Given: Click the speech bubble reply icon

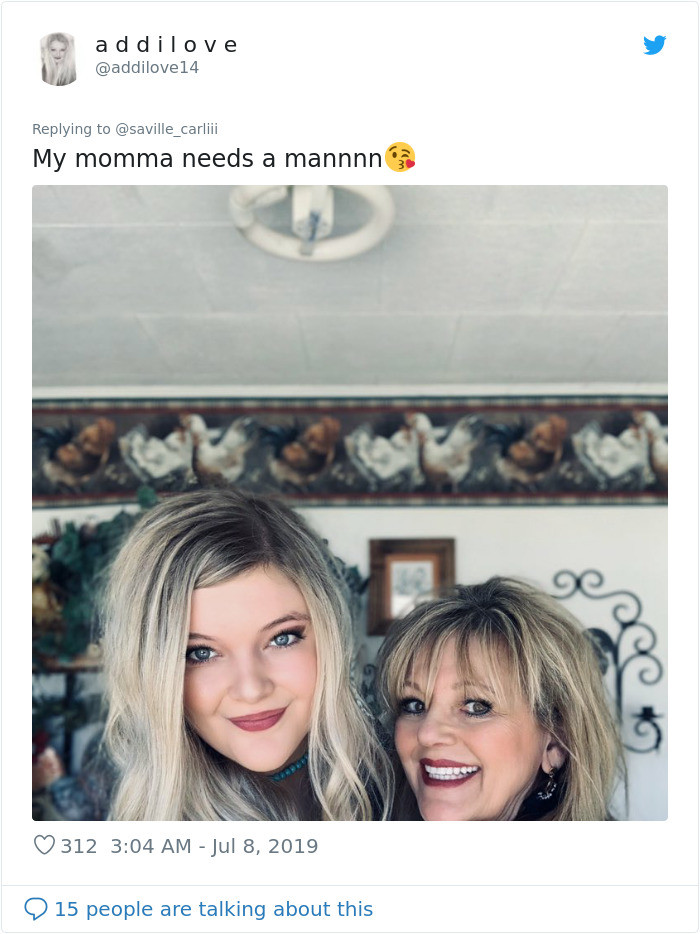Looking at the screenshot, I should tap(36, 909).
